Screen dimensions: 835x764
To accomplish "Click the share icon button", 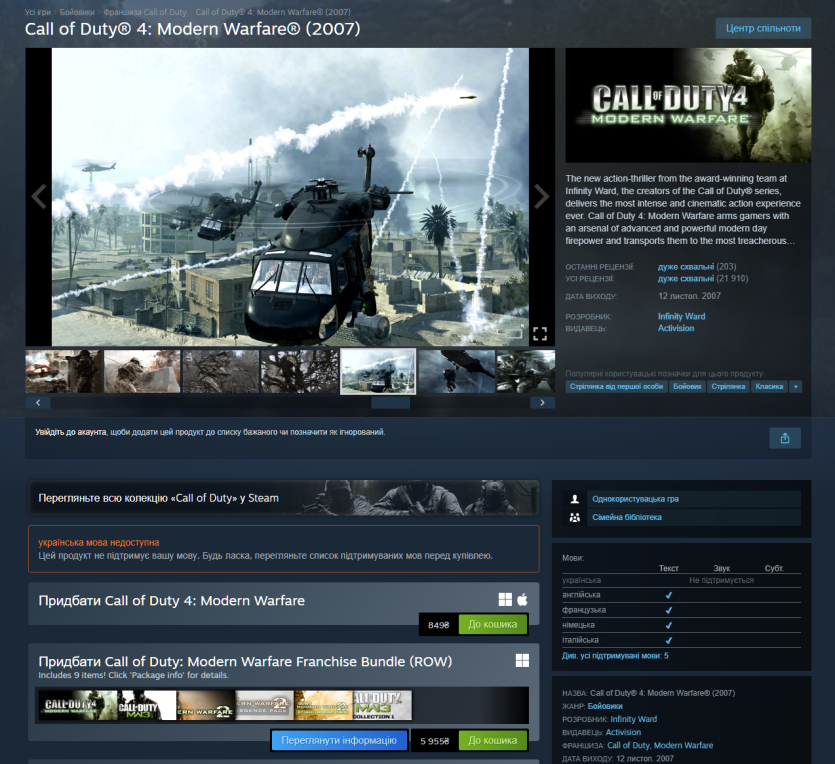I will [x=785, y=438].
